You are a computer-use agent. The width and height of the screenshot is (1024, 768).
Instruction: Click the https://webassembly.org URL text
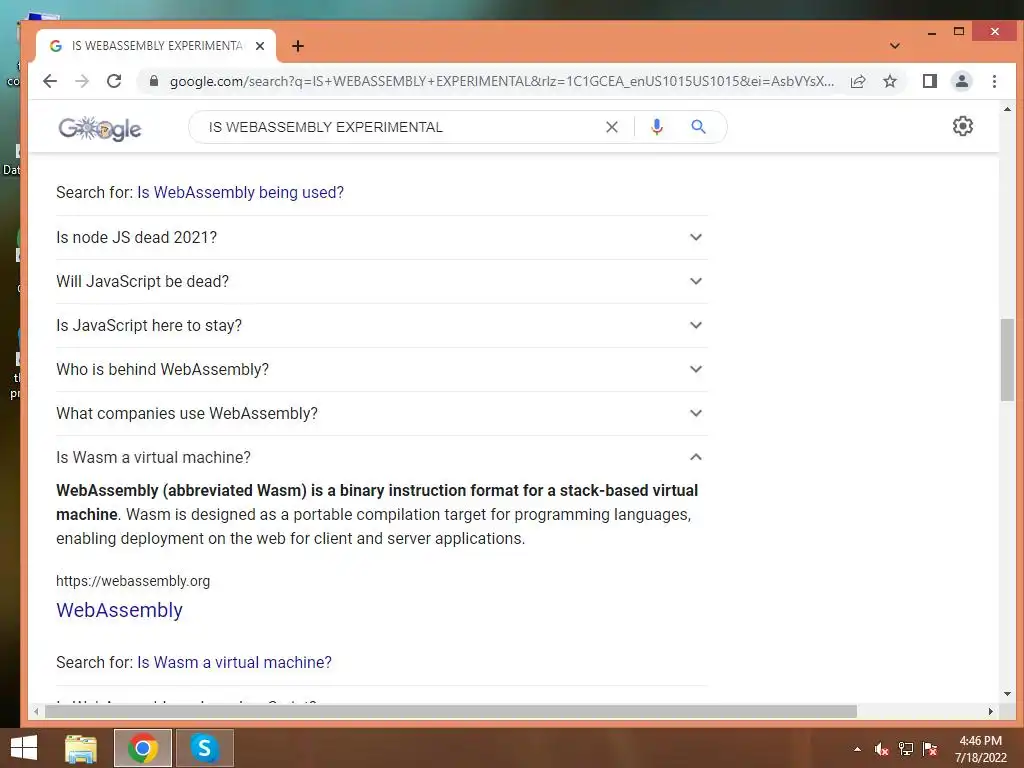pos(133,581)
